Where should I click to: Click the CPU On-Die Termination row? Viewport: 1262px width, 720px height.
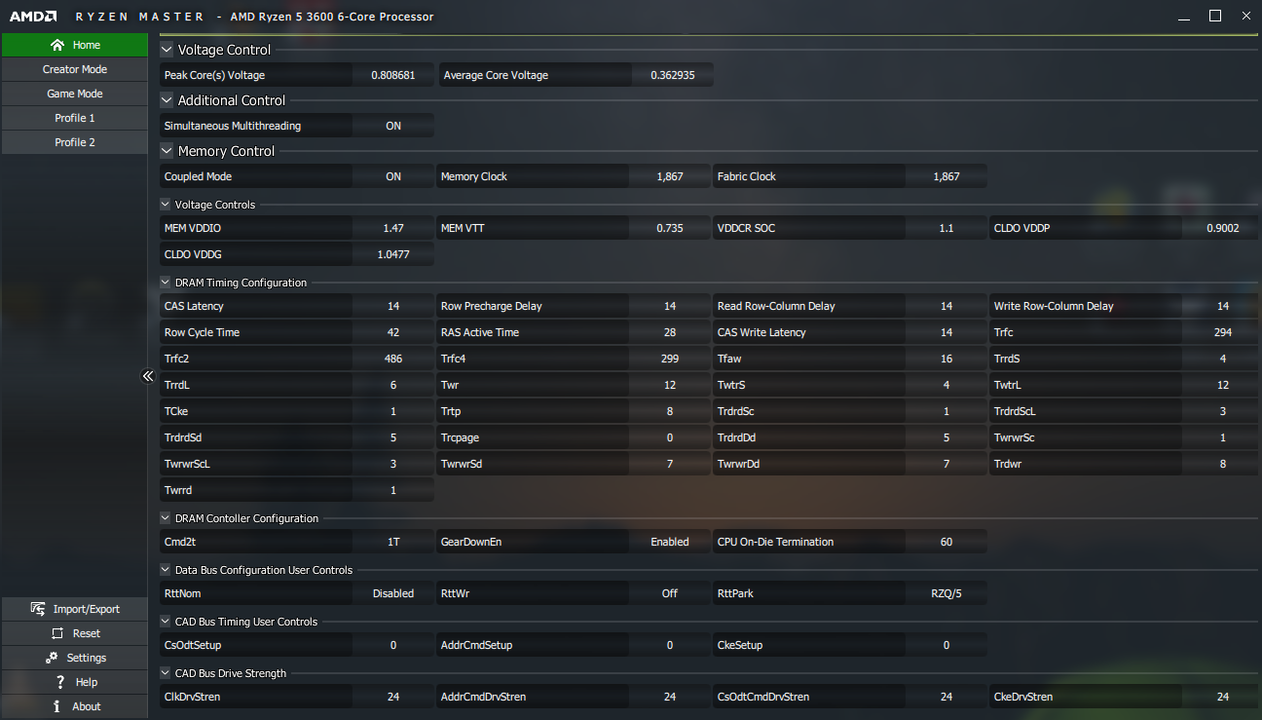(850, 542)
